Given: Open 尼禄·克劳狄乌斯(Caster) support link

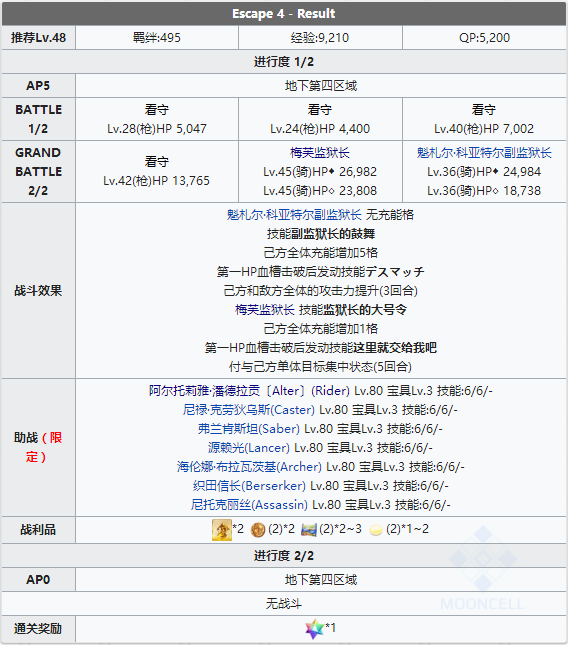Looking at the screenshot, I should click(249, 409).
